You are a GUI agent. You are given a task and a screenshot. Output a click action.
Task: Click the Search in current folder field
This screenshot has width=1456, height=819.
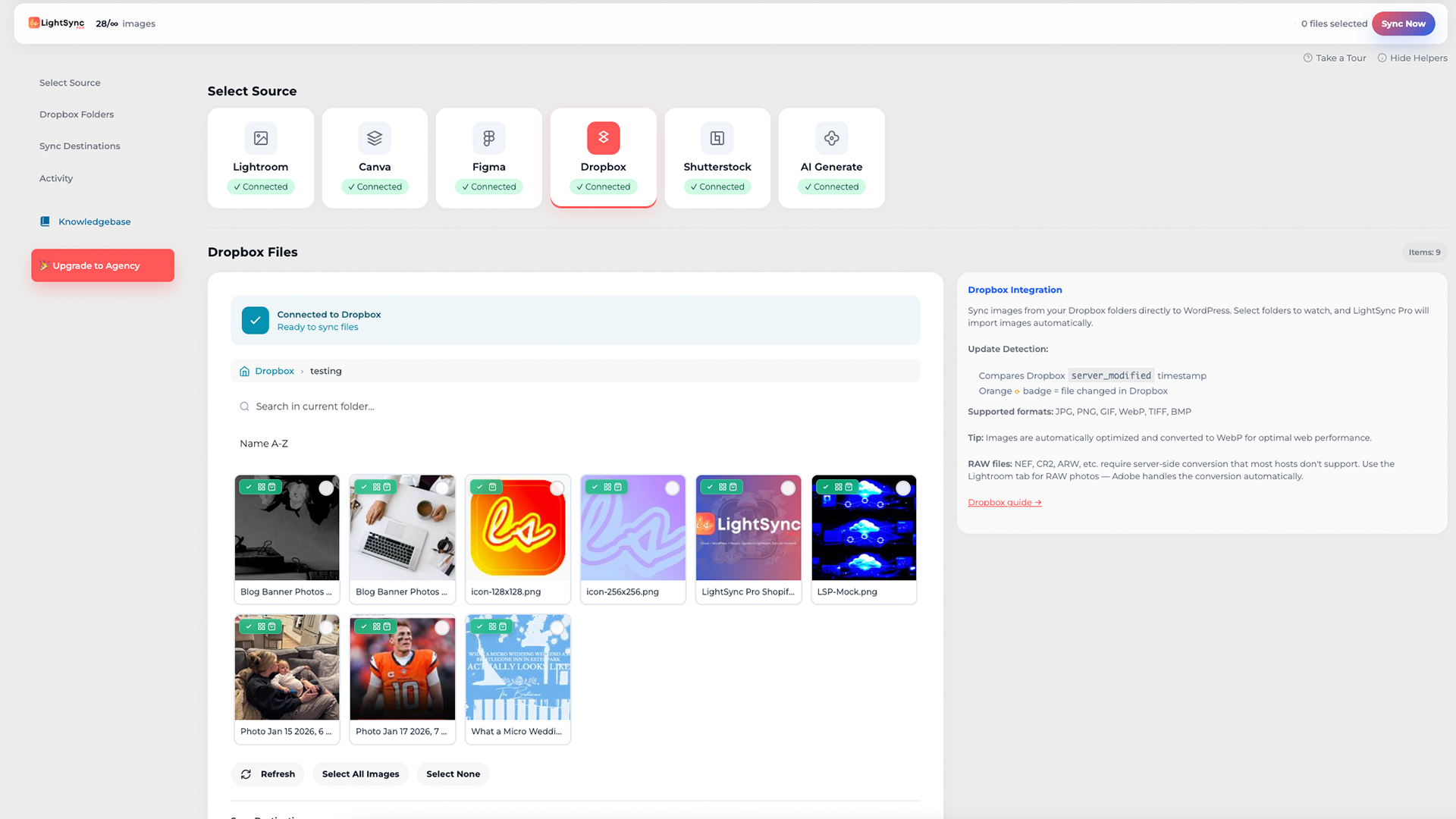[576, 406]
